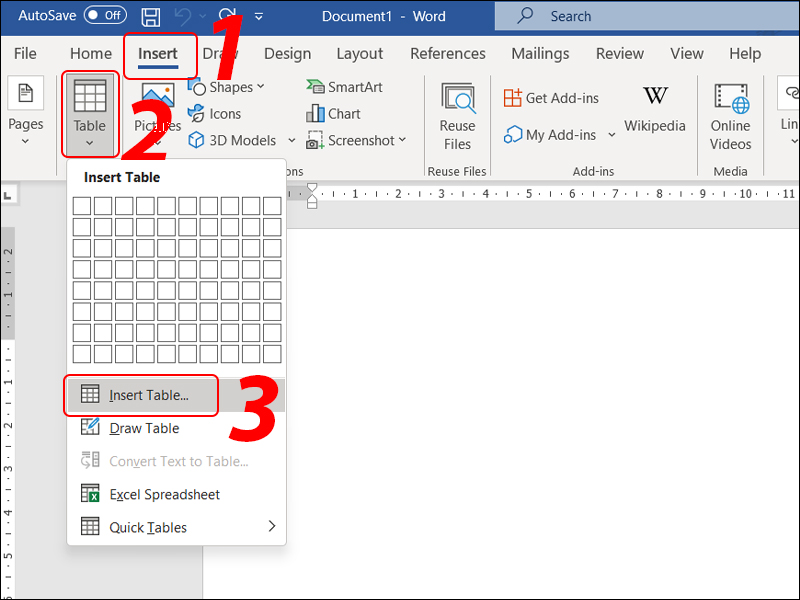Expand the Quick Tables submenu

tap(175, 527)
